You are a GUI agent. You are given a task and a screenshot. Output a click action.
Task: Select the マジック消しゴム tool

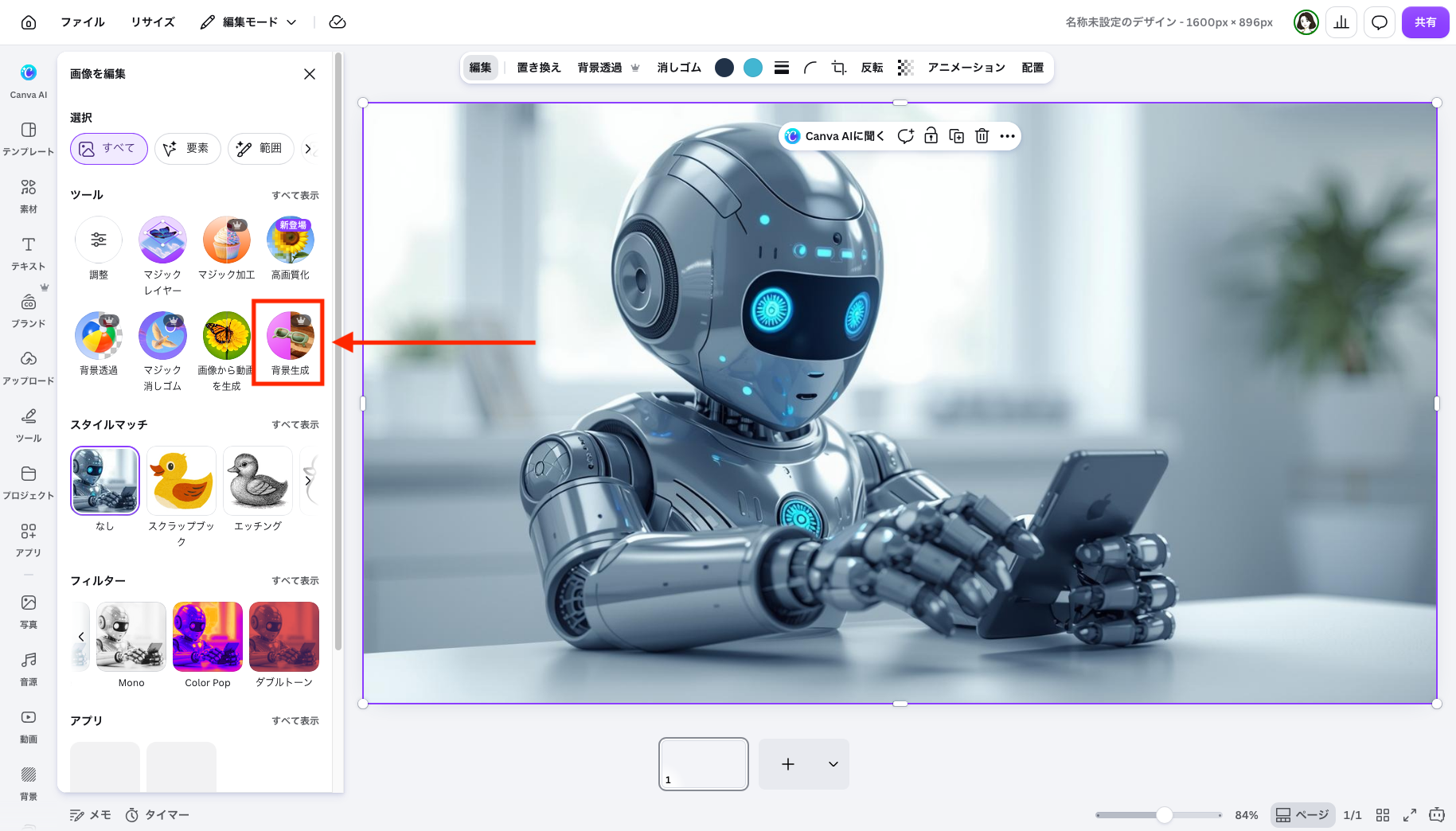point(162,351)
